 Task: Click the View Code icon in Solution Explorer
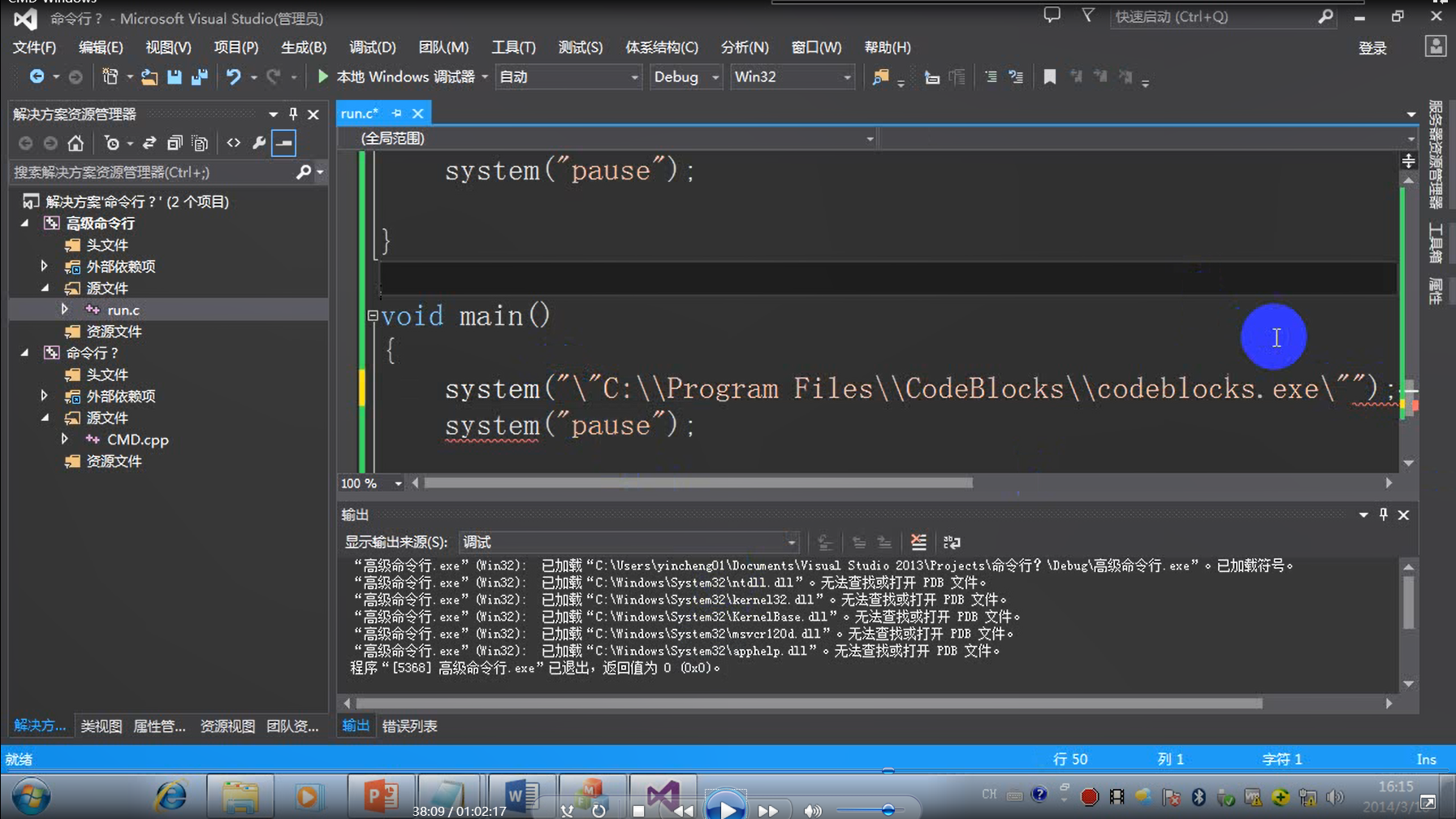234,143
